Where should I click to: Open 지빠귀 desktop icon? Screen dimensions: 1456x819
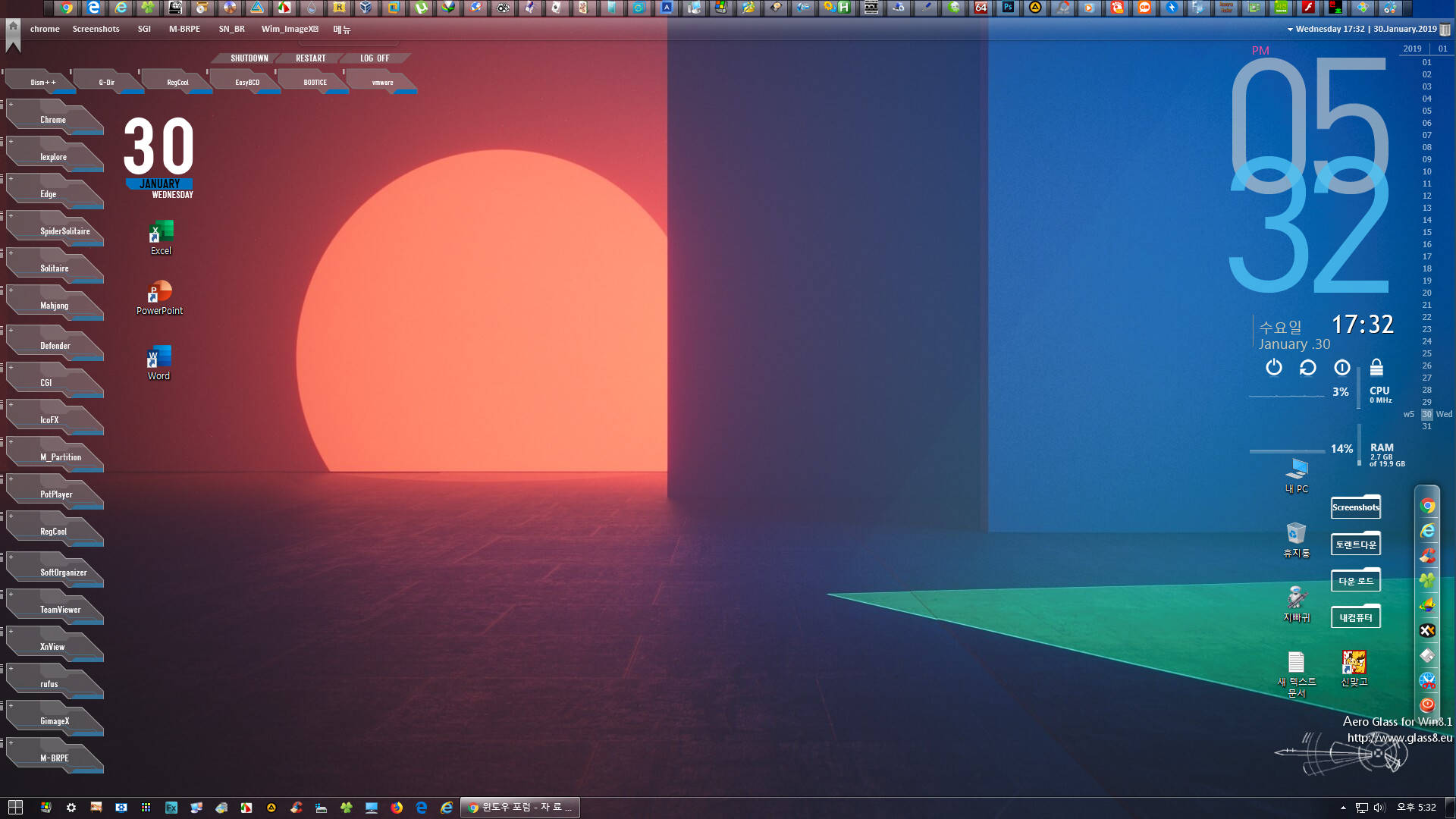[x=1297, y=604]
